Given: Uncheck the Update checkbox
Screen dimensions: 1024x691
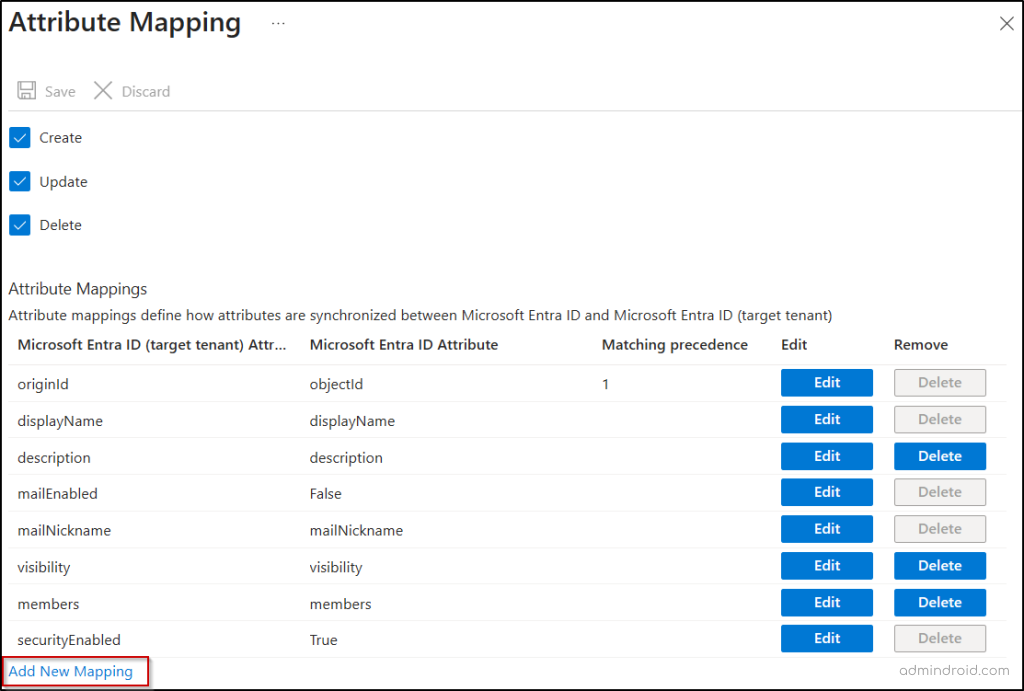Looking at the screenshot, I should [19, 181].
